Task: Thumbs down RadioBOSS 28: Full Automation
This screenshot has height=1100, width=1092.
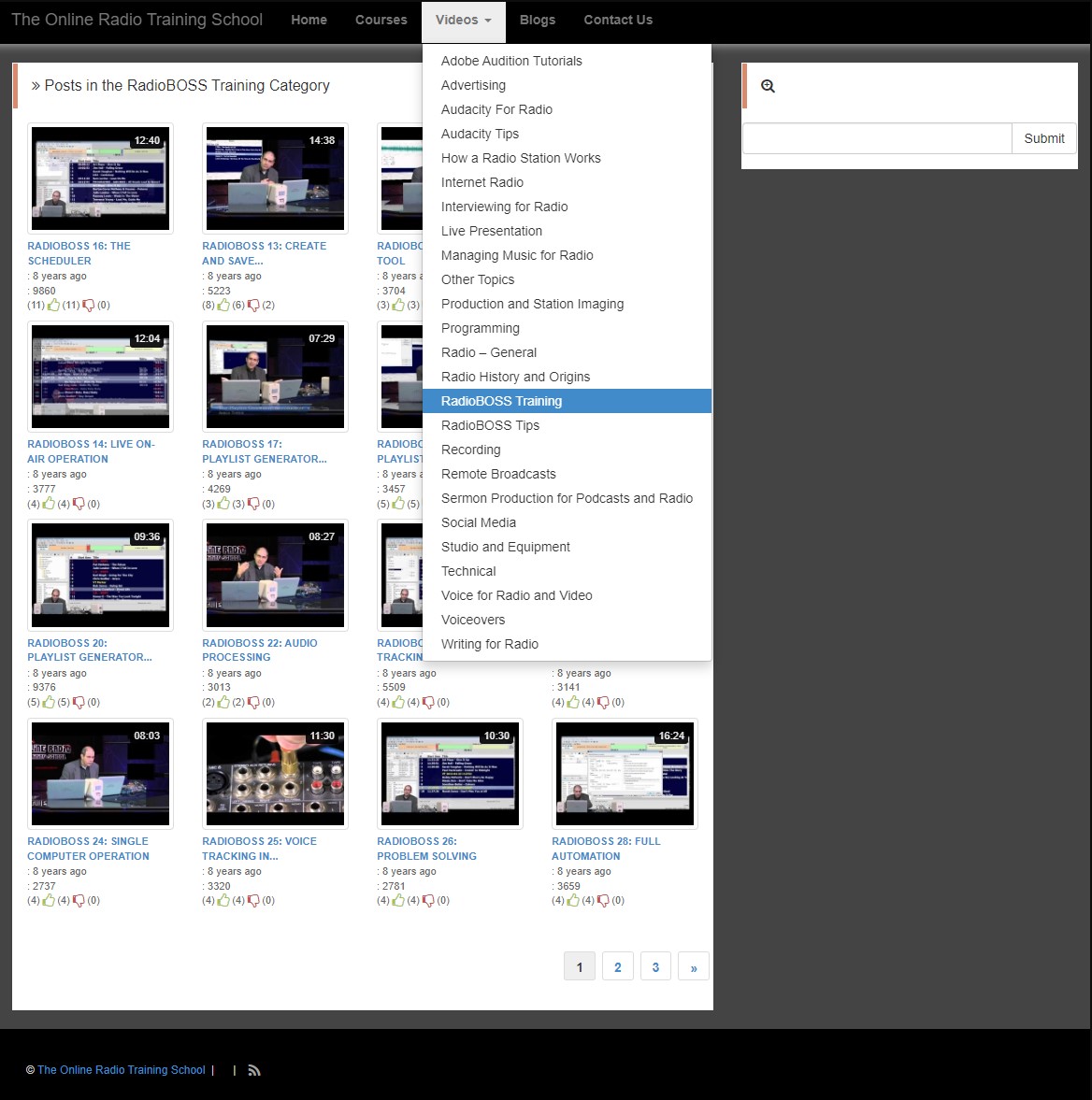Action: point(603,902)
